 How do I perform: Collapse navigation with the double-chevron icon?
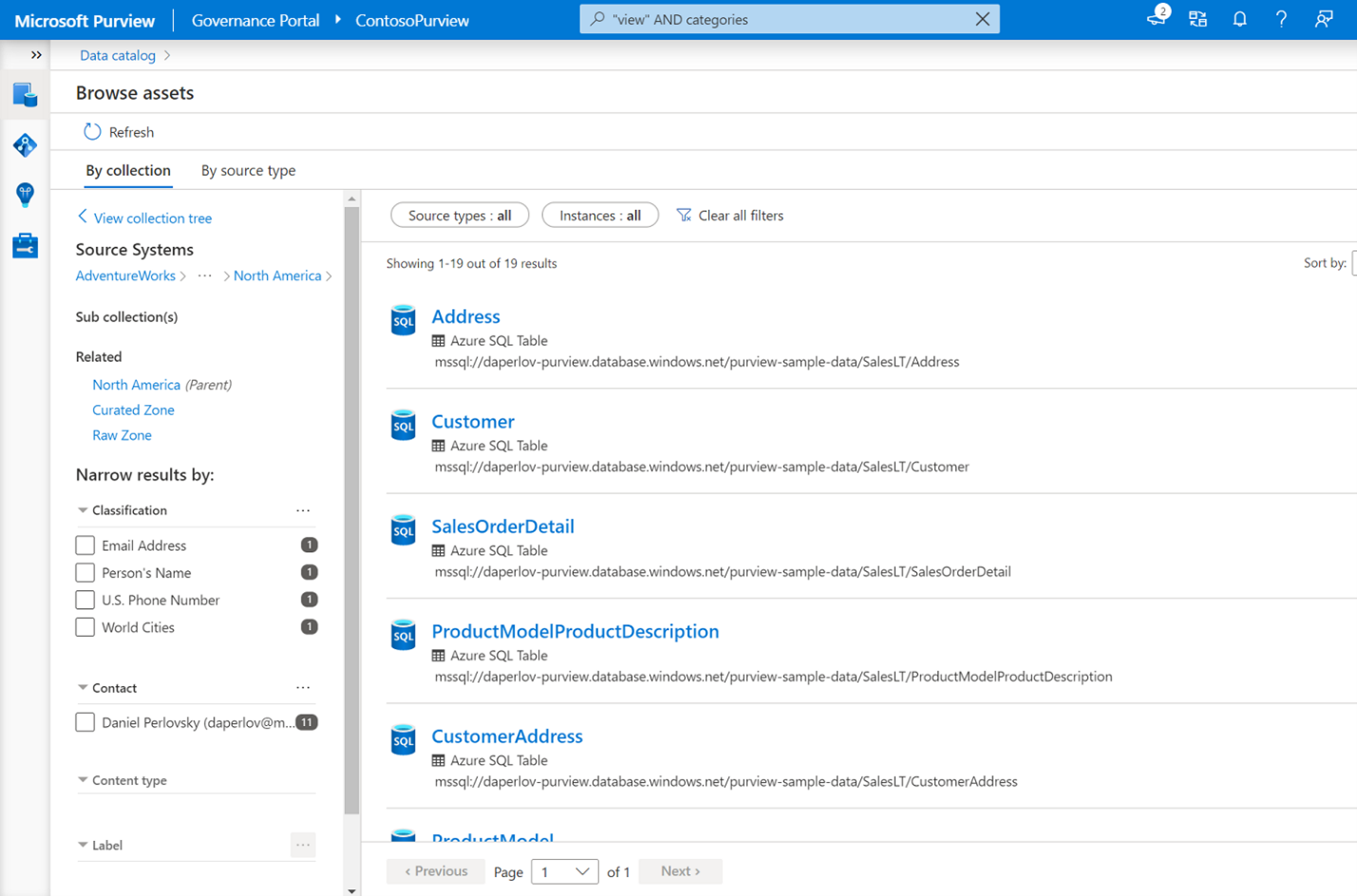click(36, 54)
